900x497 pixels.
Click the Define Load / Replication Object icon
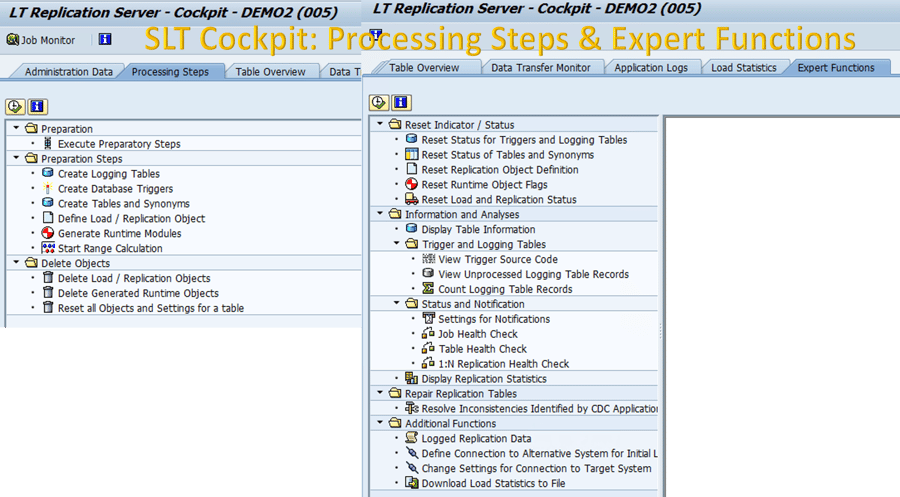point(48,218)
